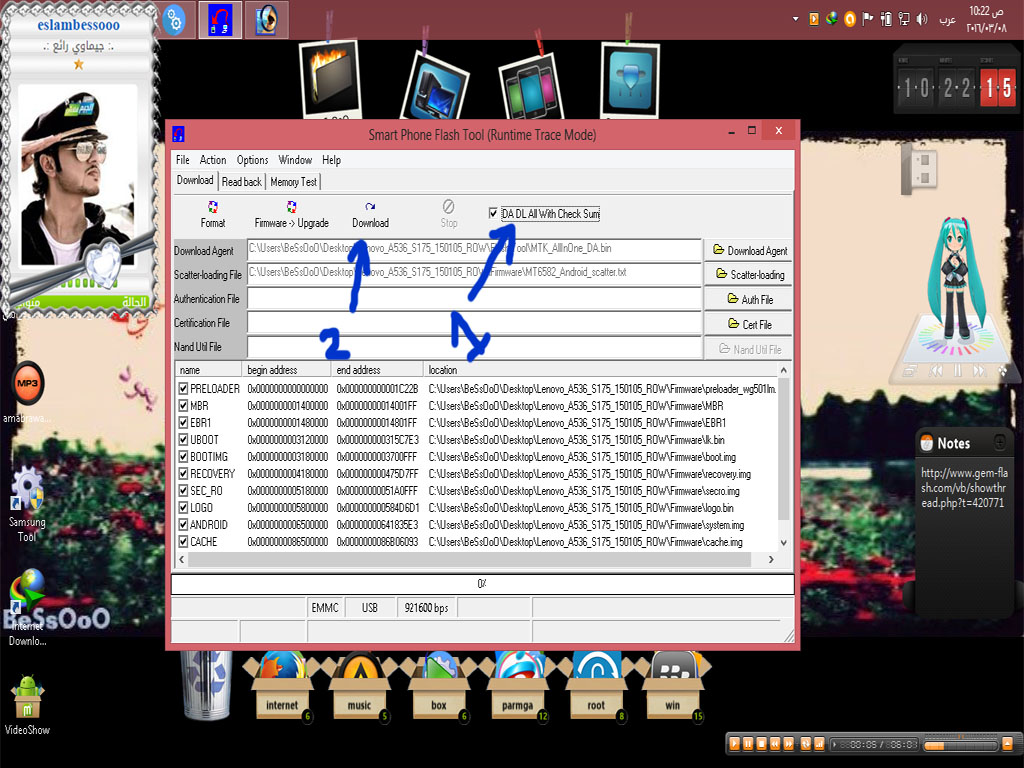
Task: Click the 'name' column header
Action: [x=208, y=370]
